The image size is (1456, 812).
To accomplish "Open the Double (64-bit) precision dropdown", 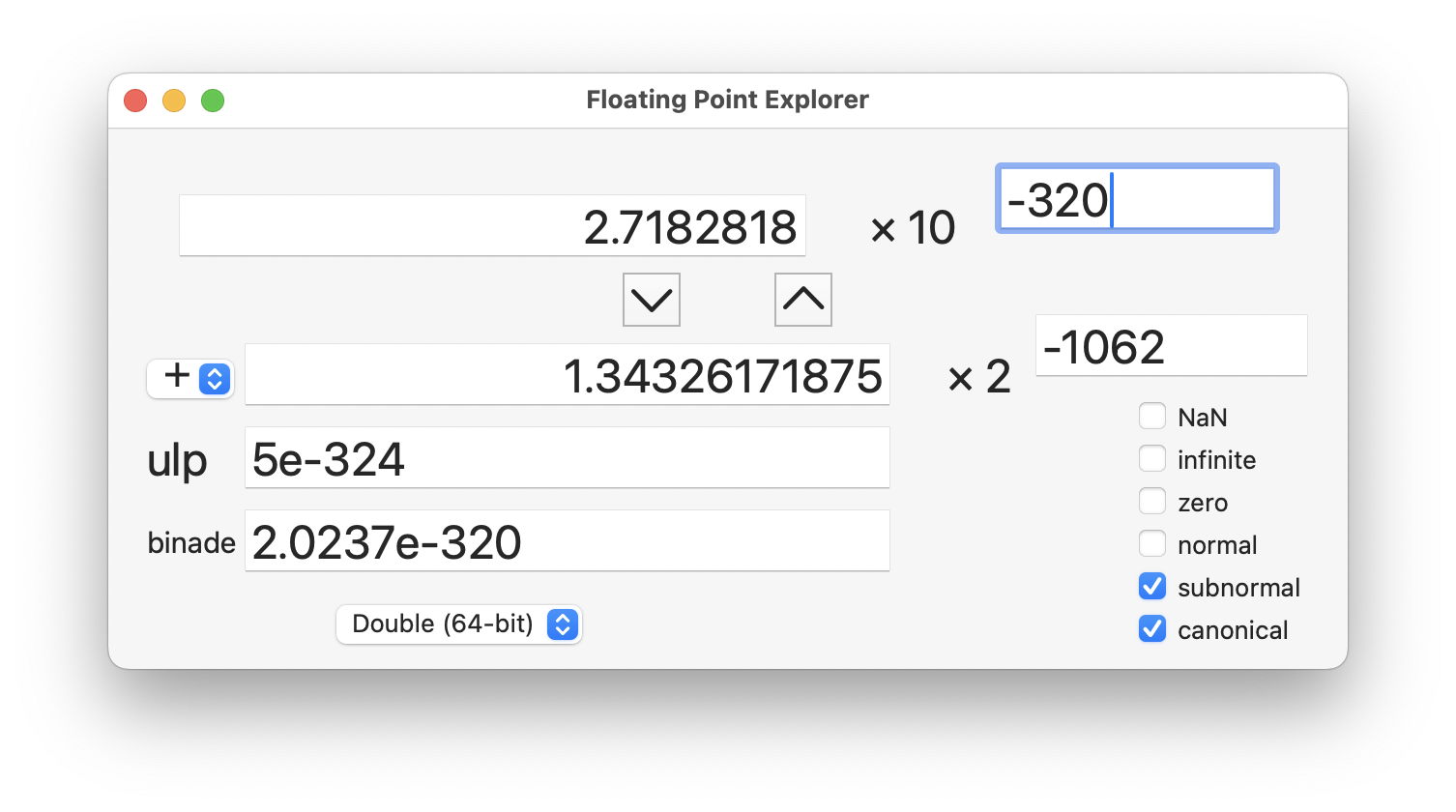I will (x=458, y=624).
